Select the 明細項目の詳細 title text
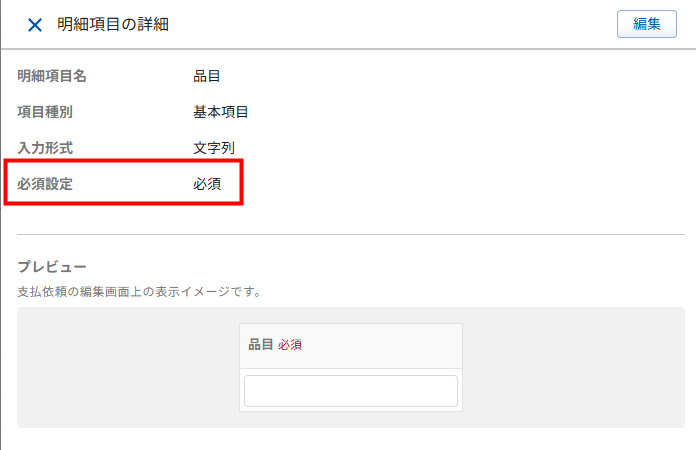The height and width of the screenshot is (450, 696). pyautogui.click(x=113, y=24)
